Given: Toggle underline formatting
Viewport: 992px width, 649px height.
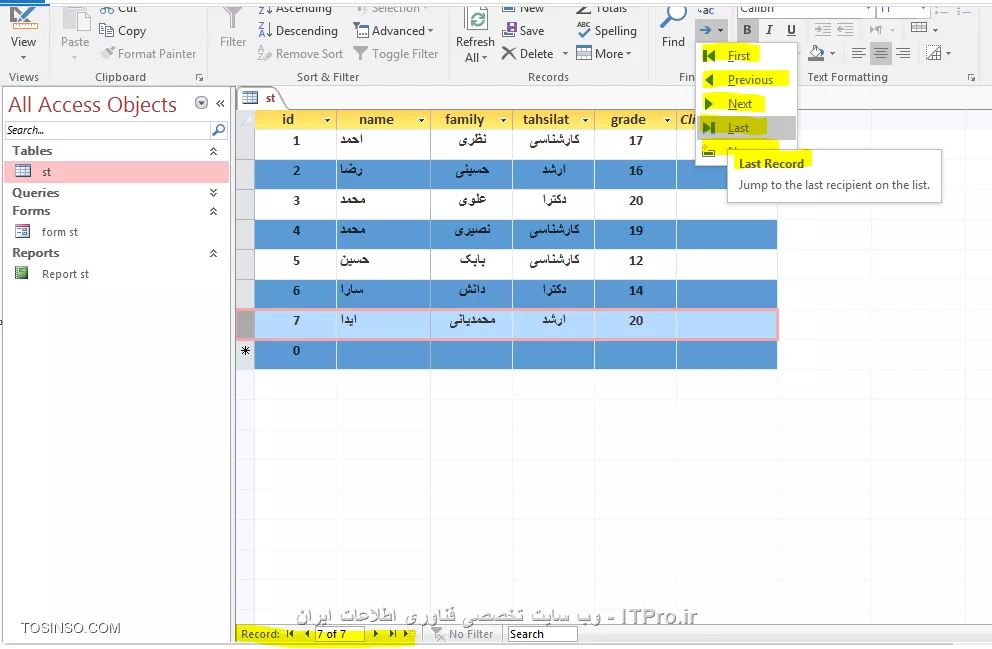Looking at the screenshot, I should click(x=791, y=31).
